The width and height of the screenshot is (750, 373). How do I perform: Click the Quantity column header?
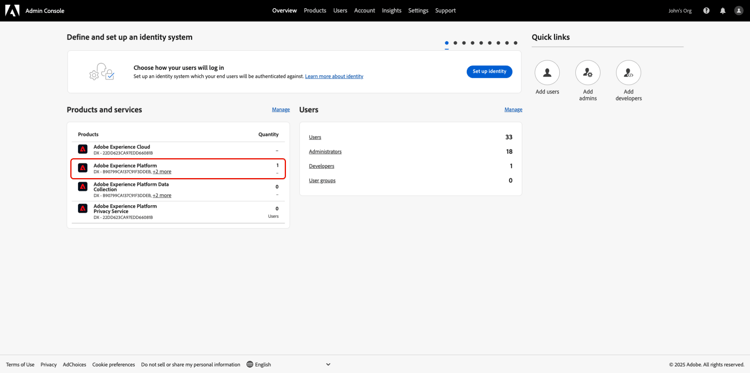pos(268,134)
